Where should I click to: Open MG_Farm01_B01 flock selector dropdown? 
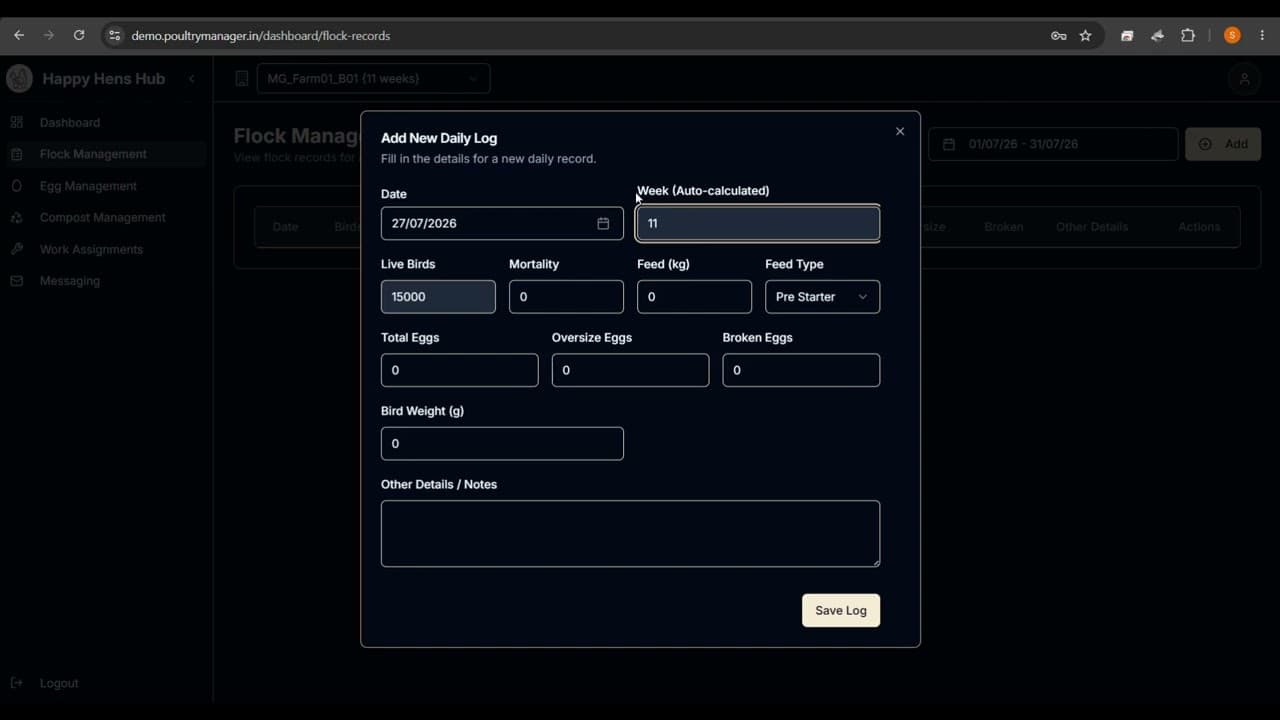point(373,79)
